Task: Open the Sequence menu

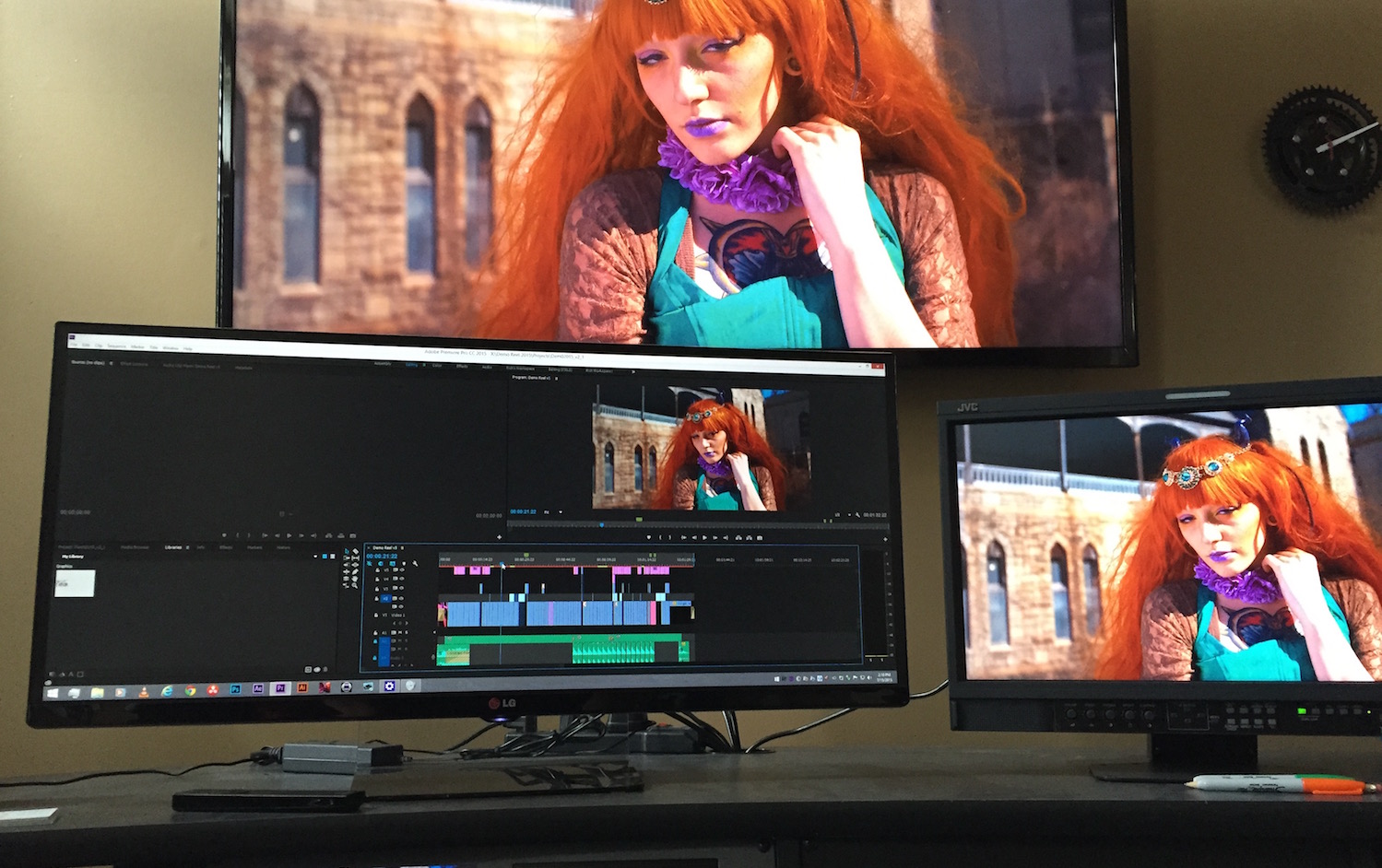Action: point(116,346)
